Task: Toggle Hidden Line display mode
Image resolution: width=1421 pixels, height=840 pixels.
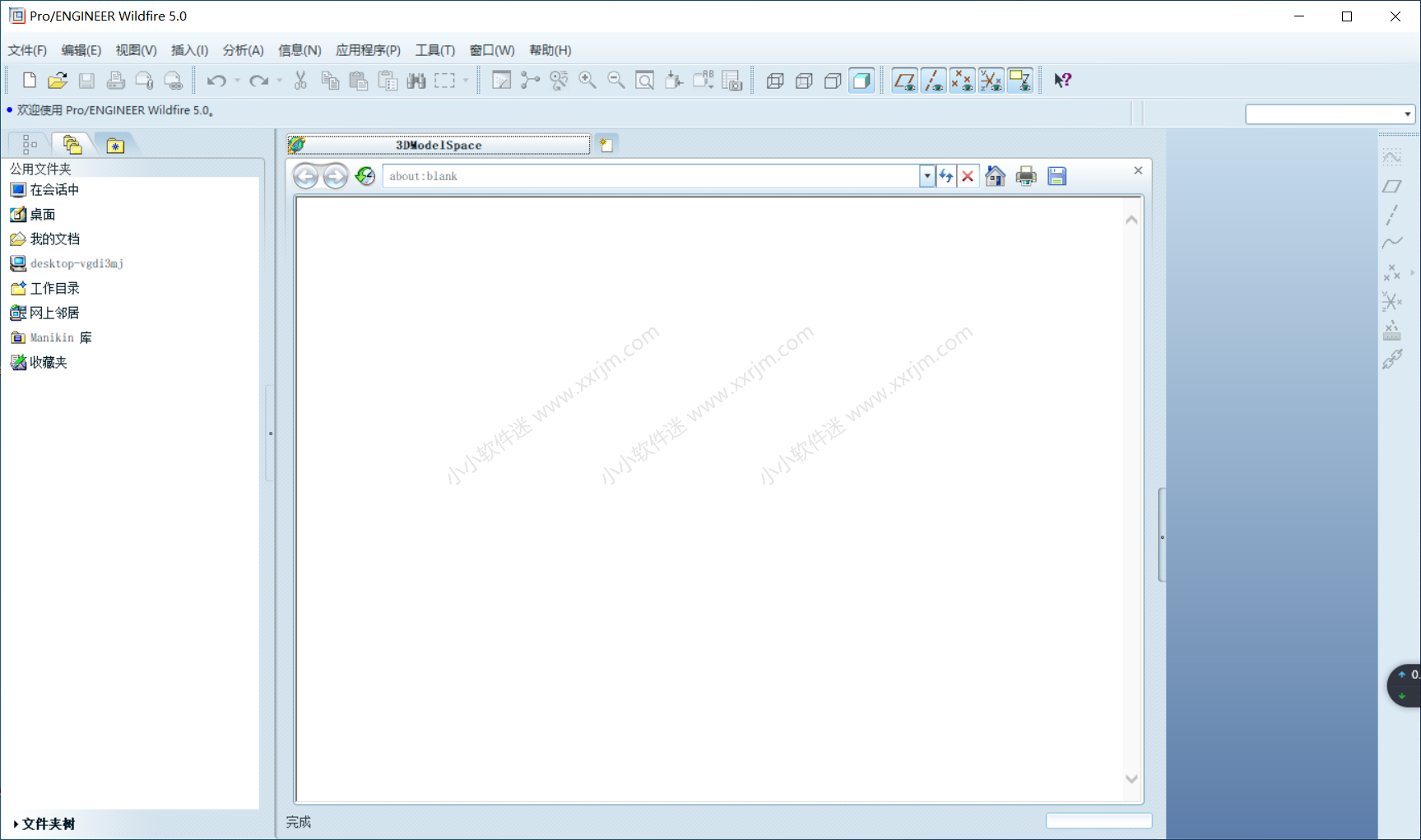Action: click(804, 80)
